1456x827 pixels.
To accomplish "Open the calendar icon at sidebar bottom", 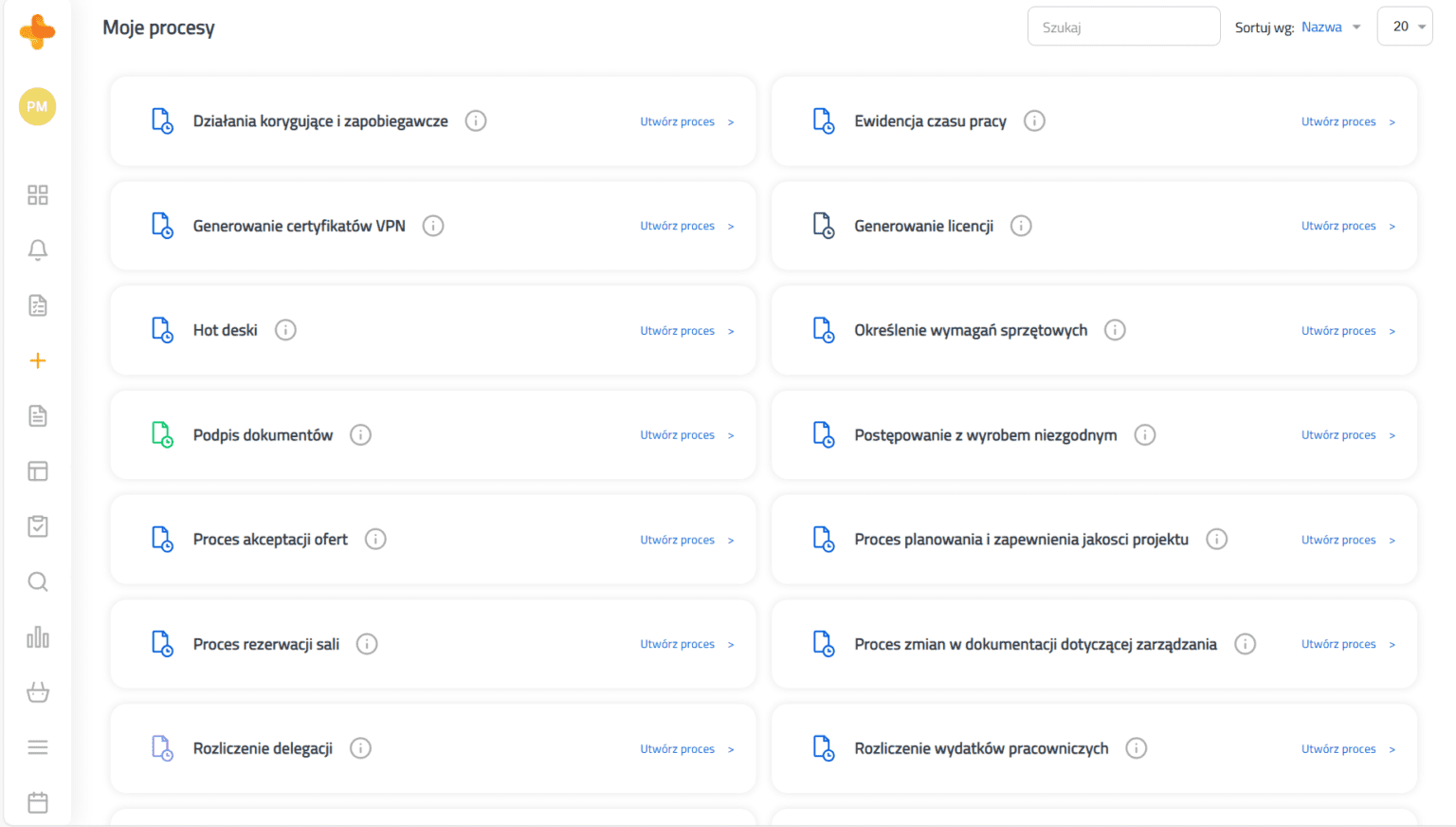I will tap(37, 801).
